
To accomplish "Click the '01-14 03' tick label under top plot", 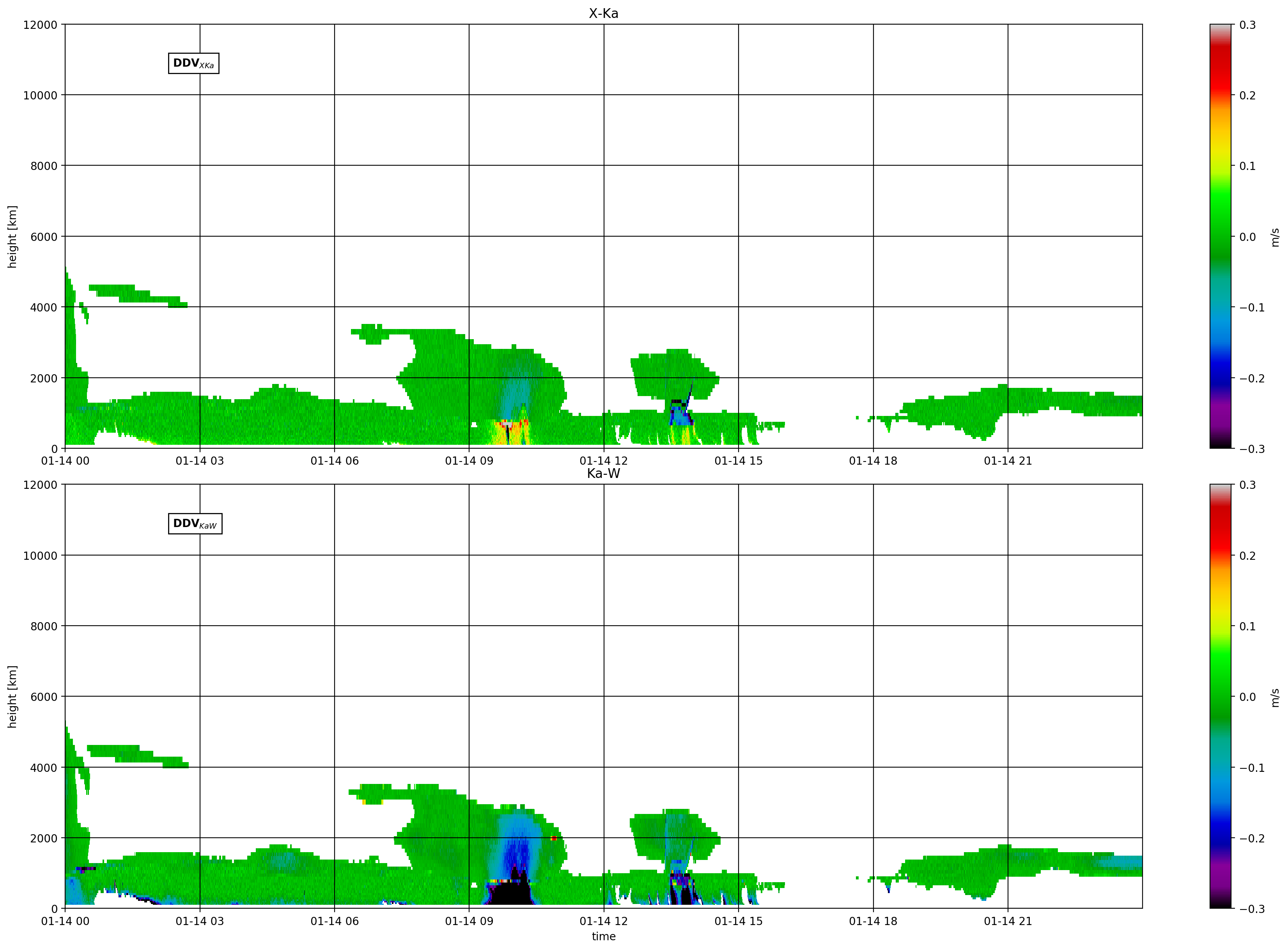I will (x=200, y=461).
